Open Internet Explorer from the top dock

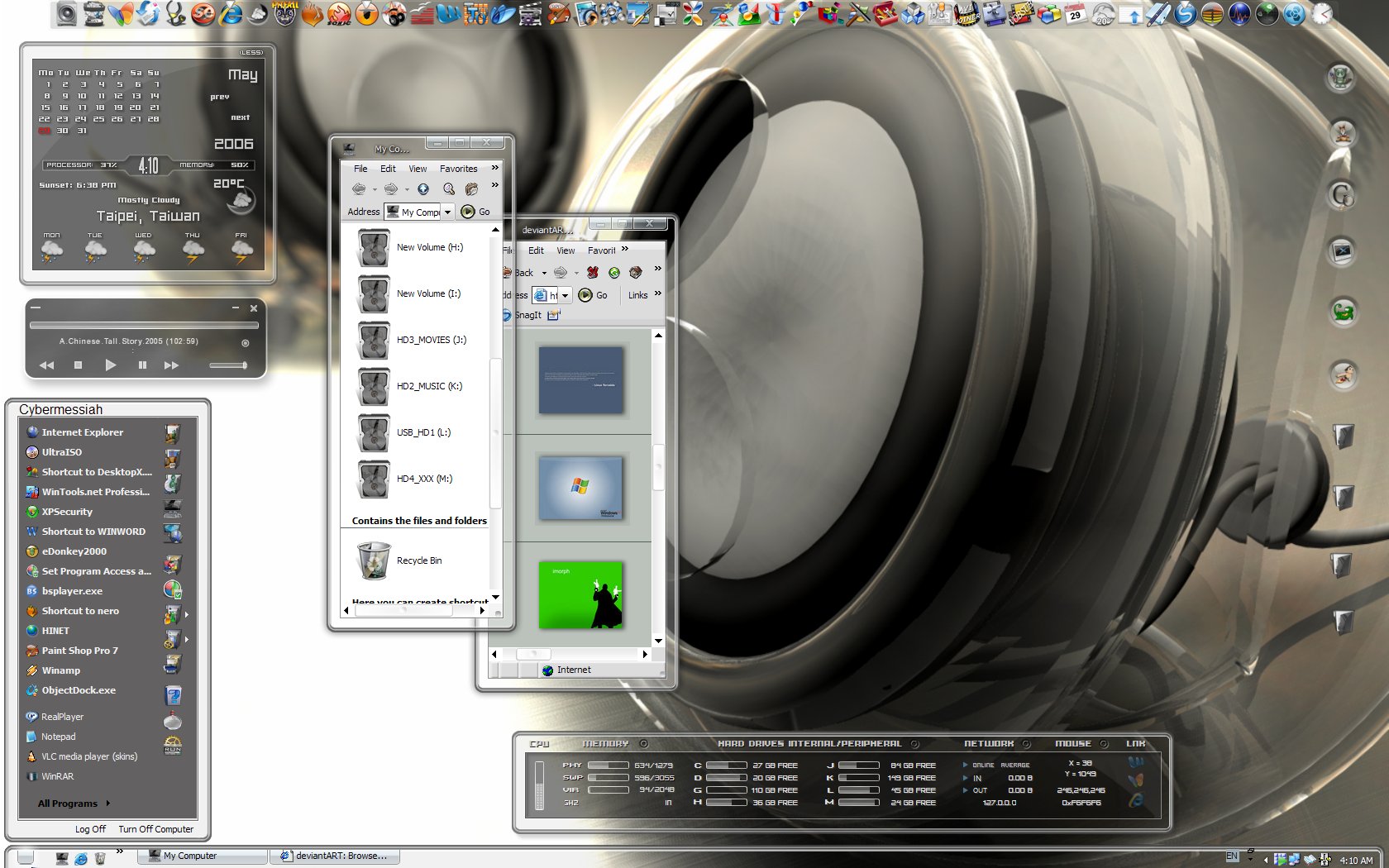click(x=230, y=13)
